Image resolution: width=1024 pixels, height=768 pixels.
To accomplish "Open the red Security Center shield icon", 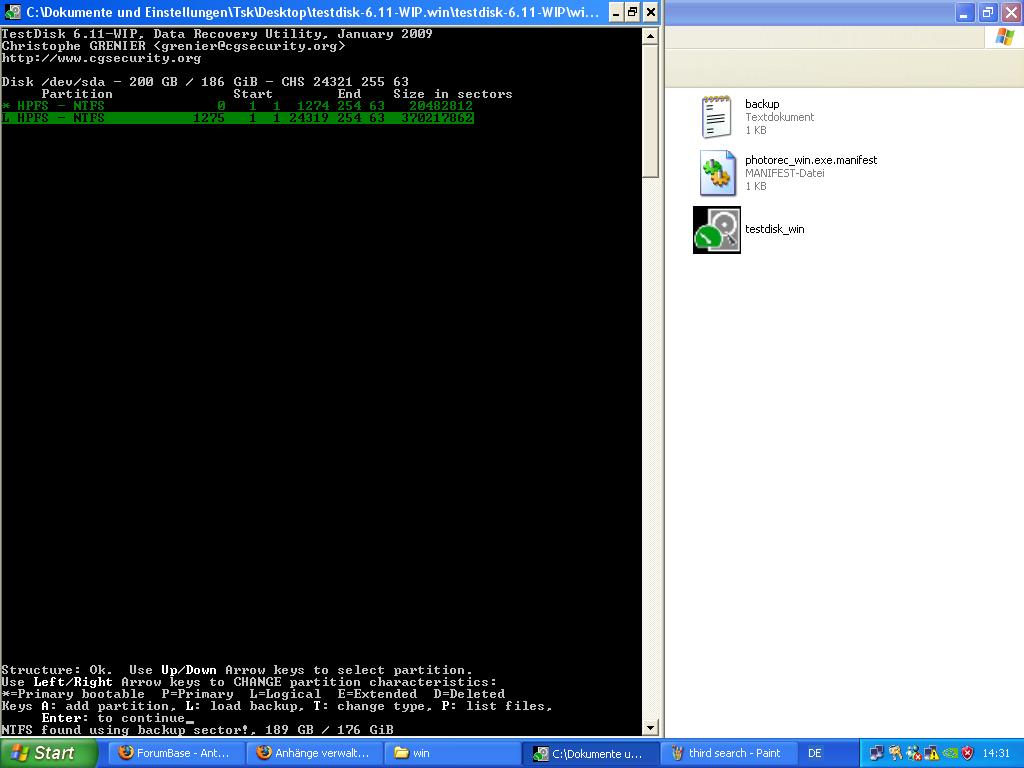I will (968, 753).
